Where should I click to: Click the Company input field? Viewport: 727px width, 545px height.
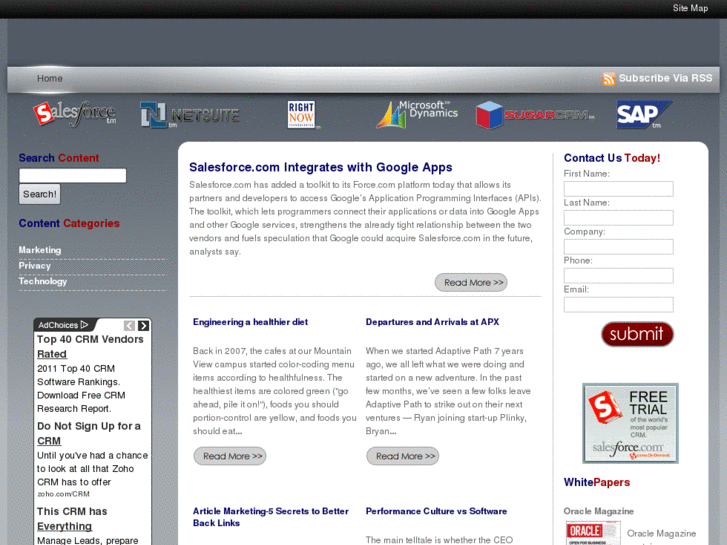(x=618, y=246)
